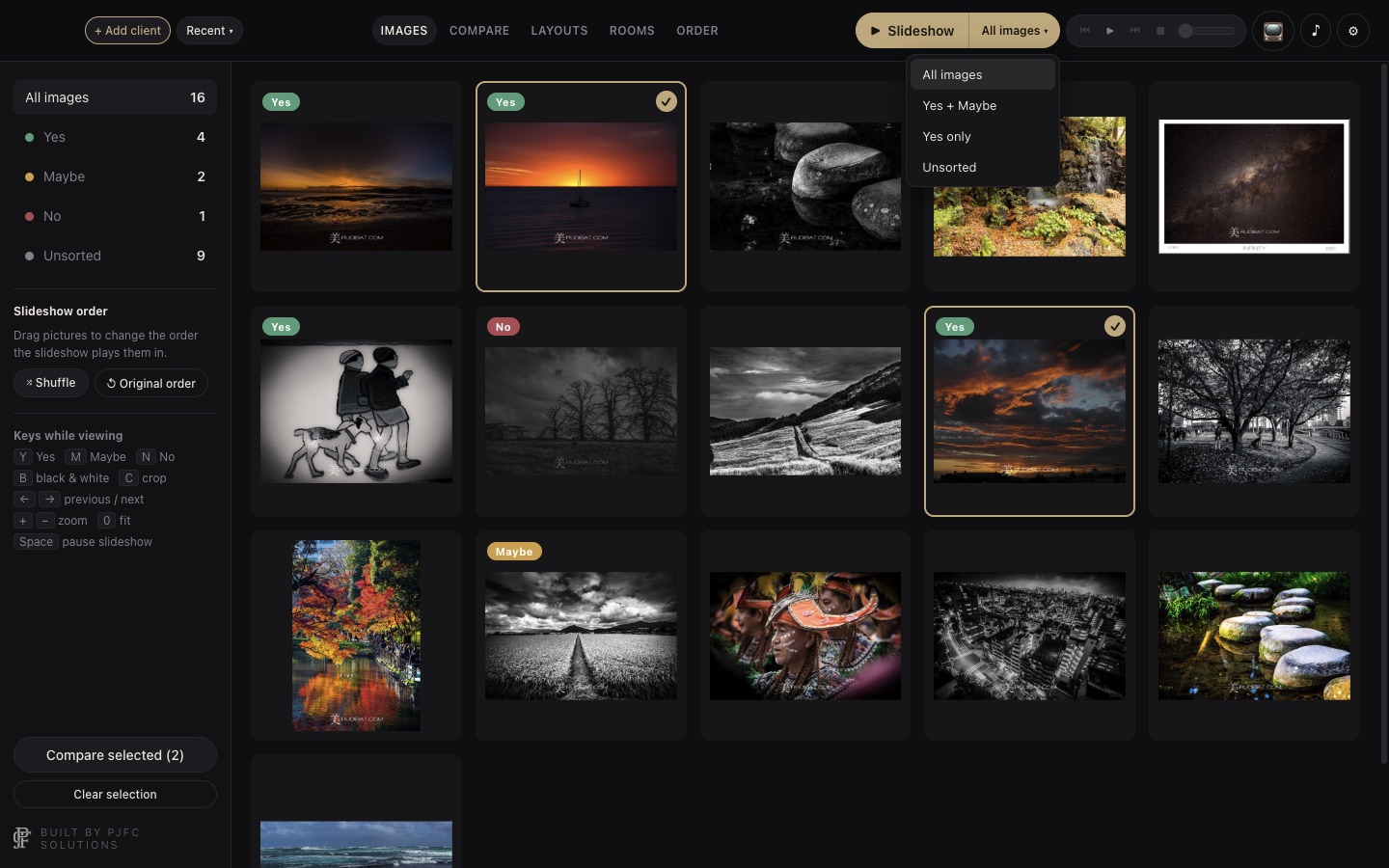Uncheck the selected orange clouds sky image
The width and height of the screenshot is (1389, 868).
click(1115, 326)
